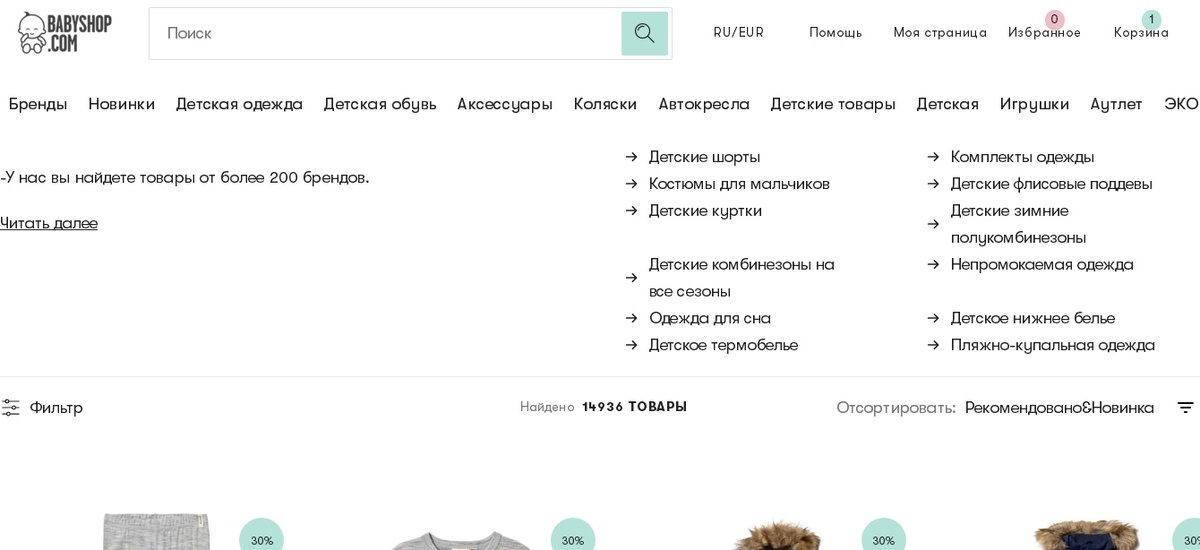The image size is (1200, 550).
Task: Open the navy fur-hood jacket thumbnail
Action: [x=1086, y=535]
